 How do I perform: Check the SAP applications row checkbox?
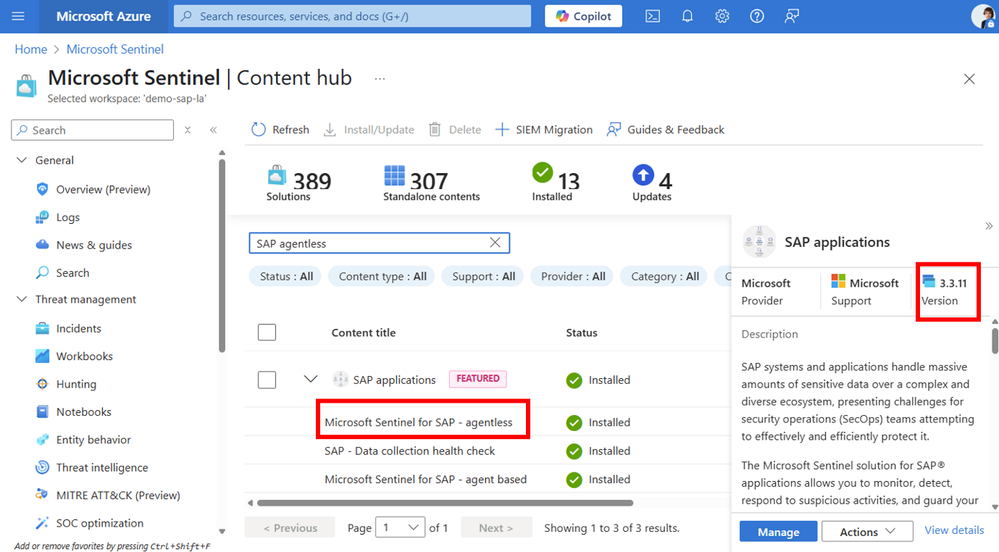[267, 380]
